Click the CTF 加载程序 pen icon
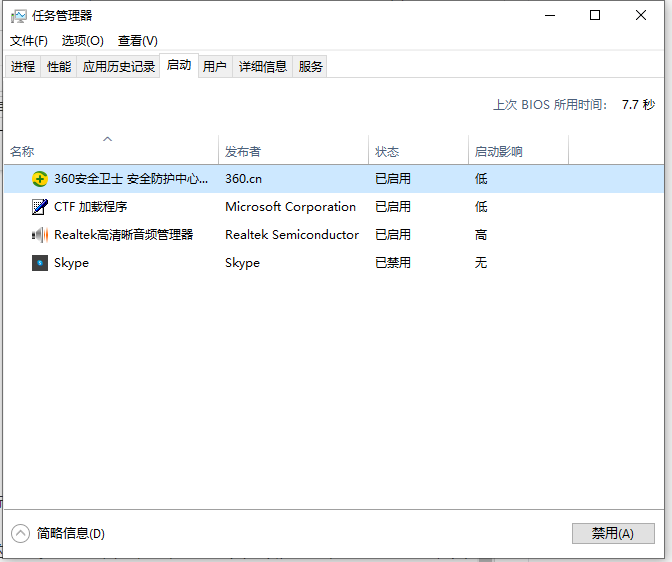 pyautogui.click(x=40, y=207)
